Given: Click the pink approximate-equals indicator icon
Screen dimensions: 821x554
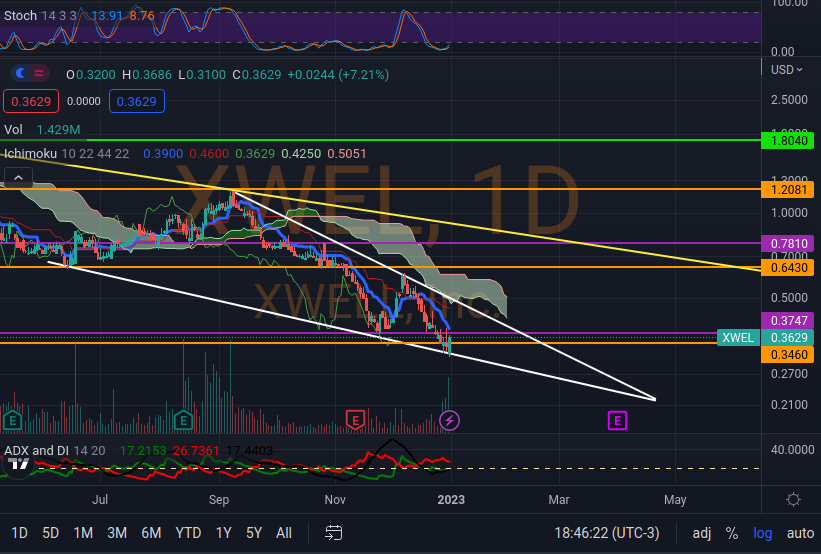Looking at the screenshot, I should (39, 73).
